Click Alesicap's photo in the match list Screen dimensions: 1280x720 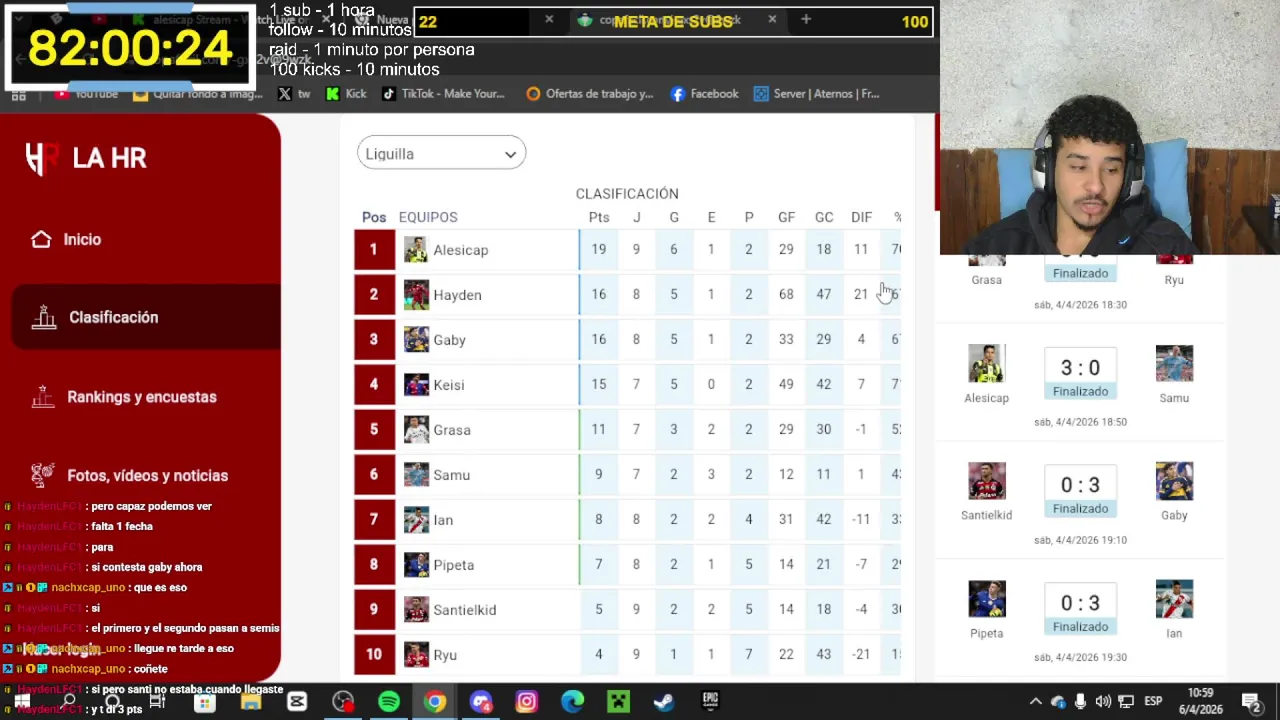click(986, 364)
